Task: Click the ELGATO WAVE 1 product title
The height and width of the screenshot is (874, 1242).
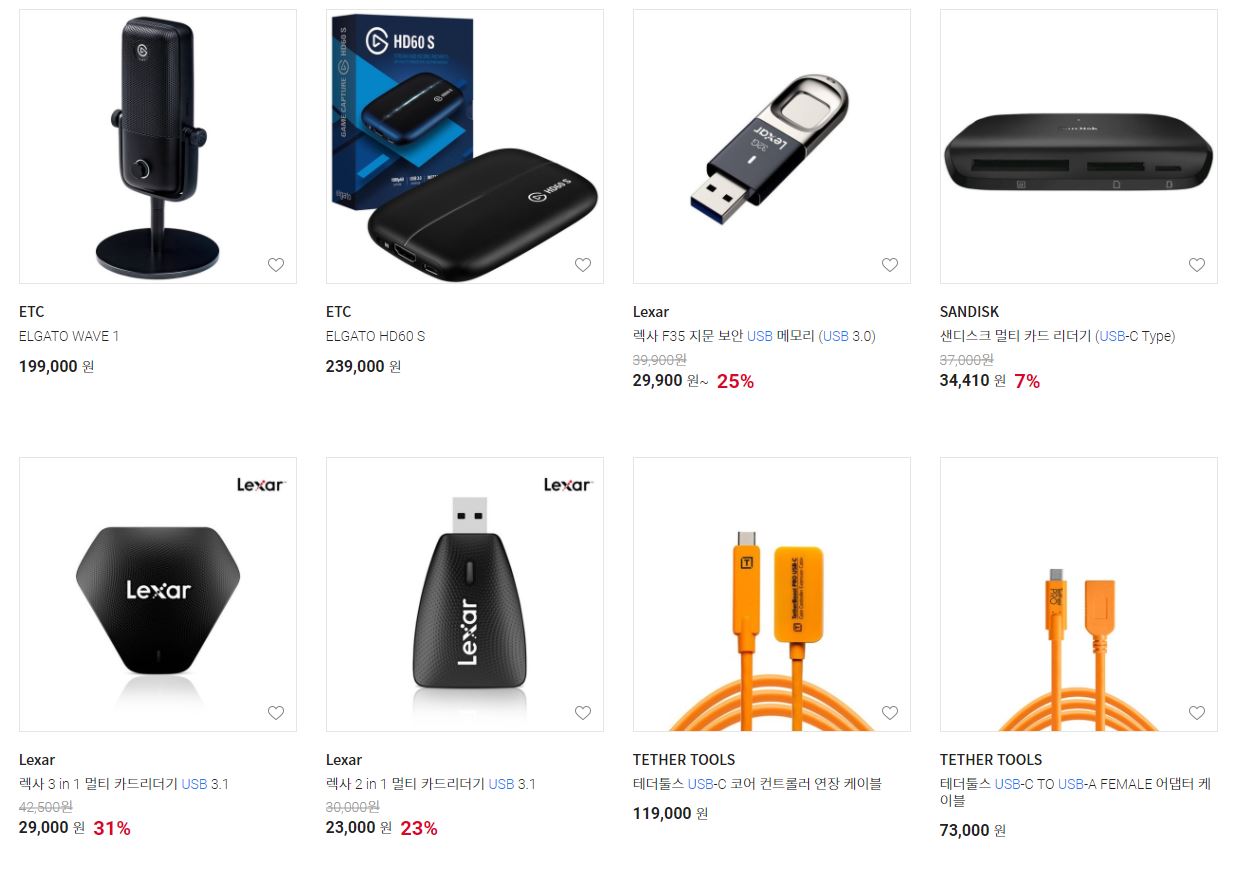Action: point(69,336)
